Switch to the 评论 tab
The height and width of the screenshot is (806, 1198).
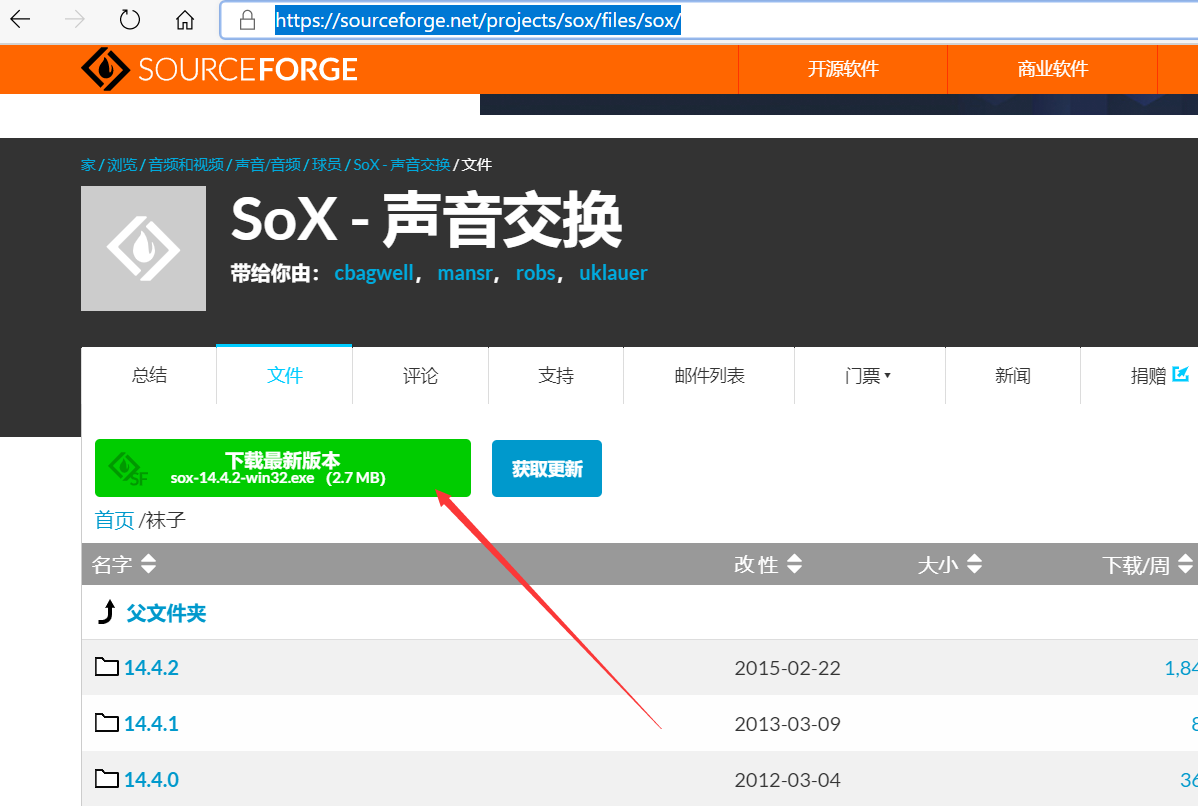click(420, 375)
